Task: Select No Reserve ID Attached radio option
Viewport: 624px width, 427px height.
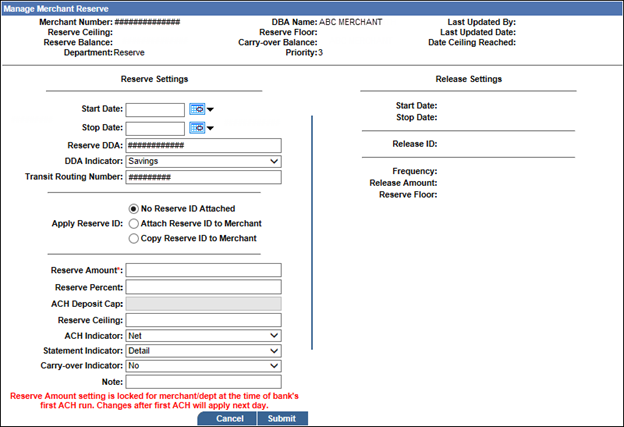Action: (x=134, y=209)
